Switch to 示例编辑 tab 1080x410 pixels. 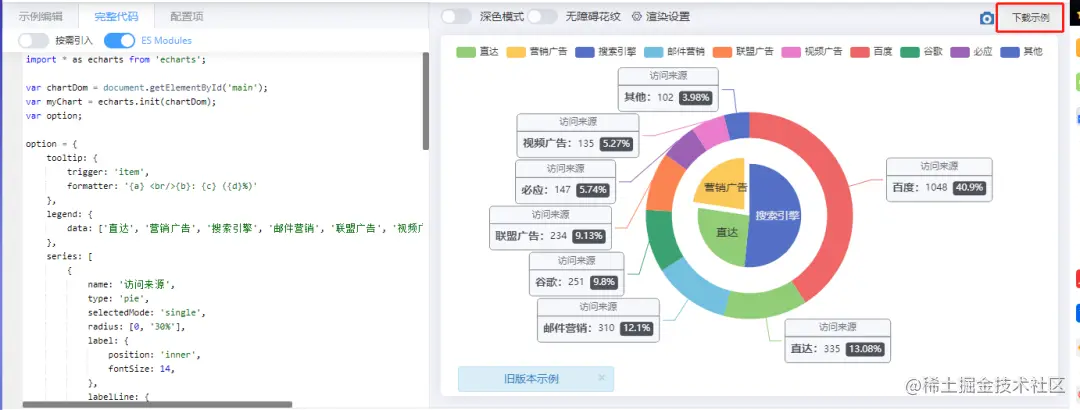point(39,17)
